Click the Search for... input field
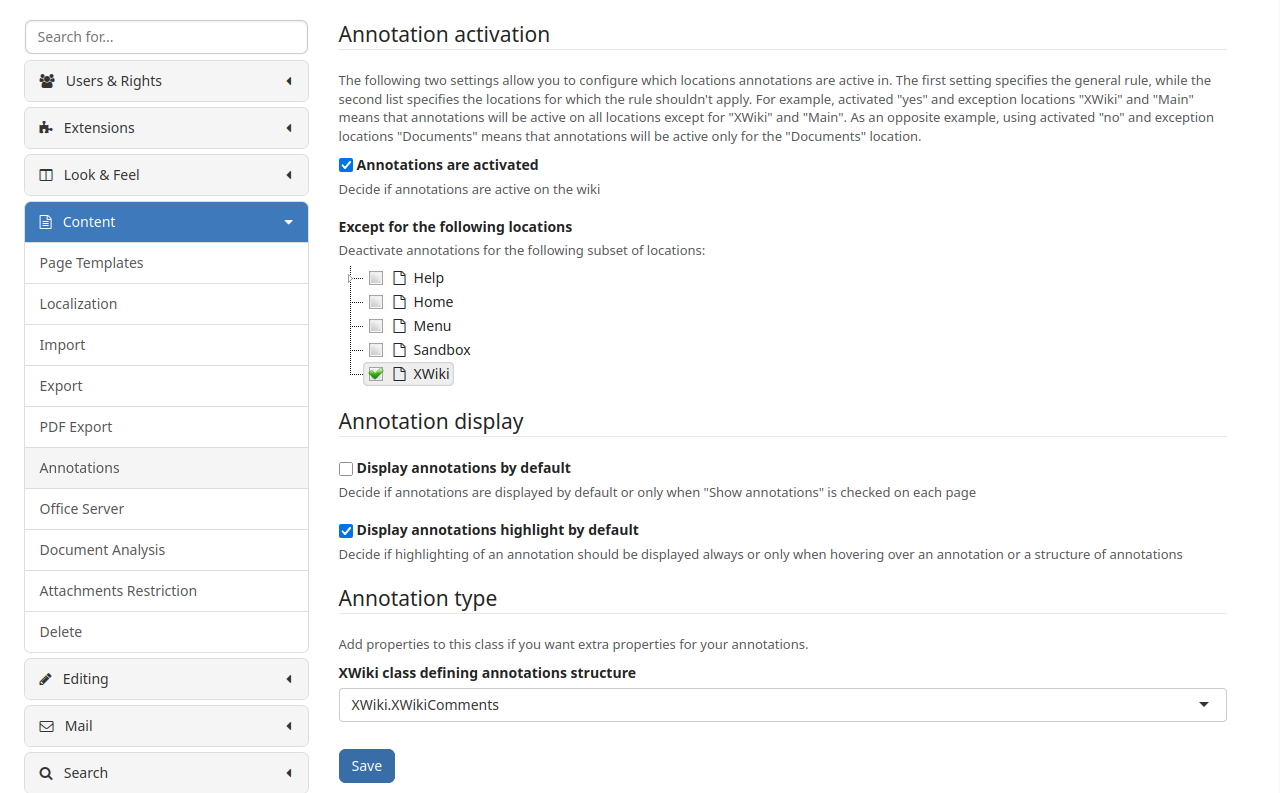This screenshot has width=1280, height=793. coord(166,37)
